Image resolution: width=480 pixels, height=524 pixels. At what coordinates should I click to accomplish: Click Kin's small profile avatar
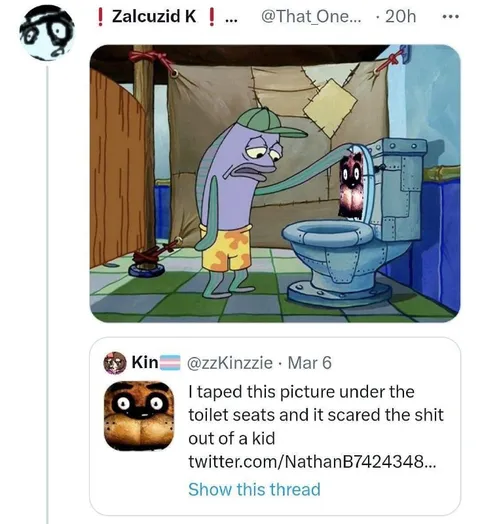[x=115, y=363]
